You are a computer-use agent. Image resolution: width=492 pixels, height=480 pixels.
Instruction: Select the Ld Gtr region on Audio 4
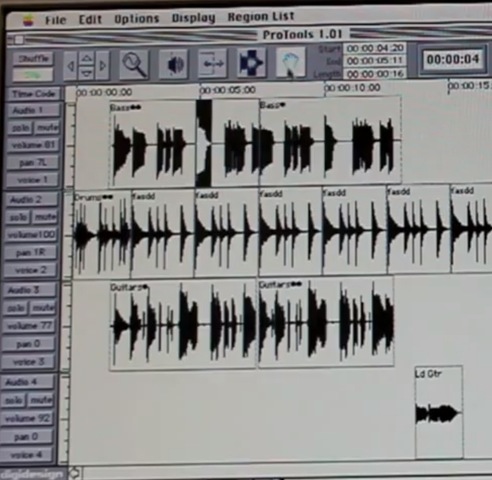439,412
